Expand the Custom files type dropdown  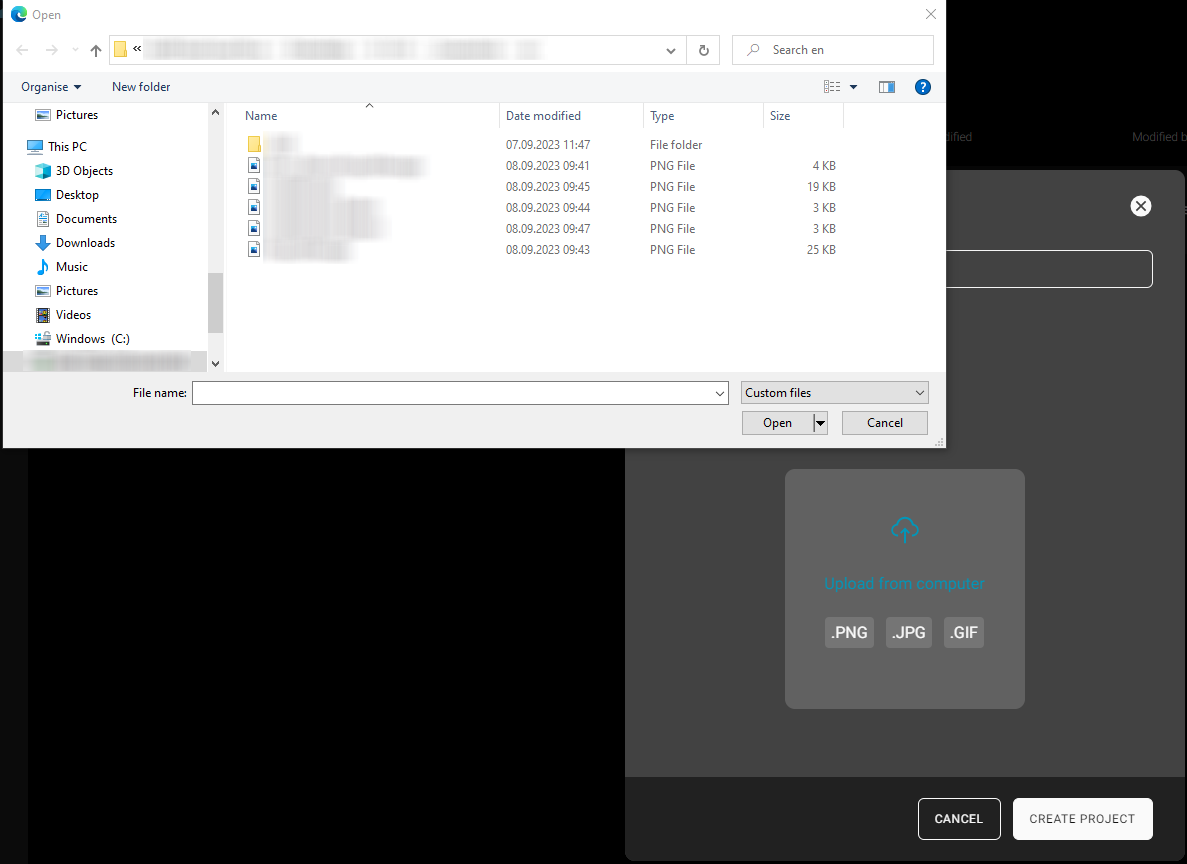coord(835,393)
